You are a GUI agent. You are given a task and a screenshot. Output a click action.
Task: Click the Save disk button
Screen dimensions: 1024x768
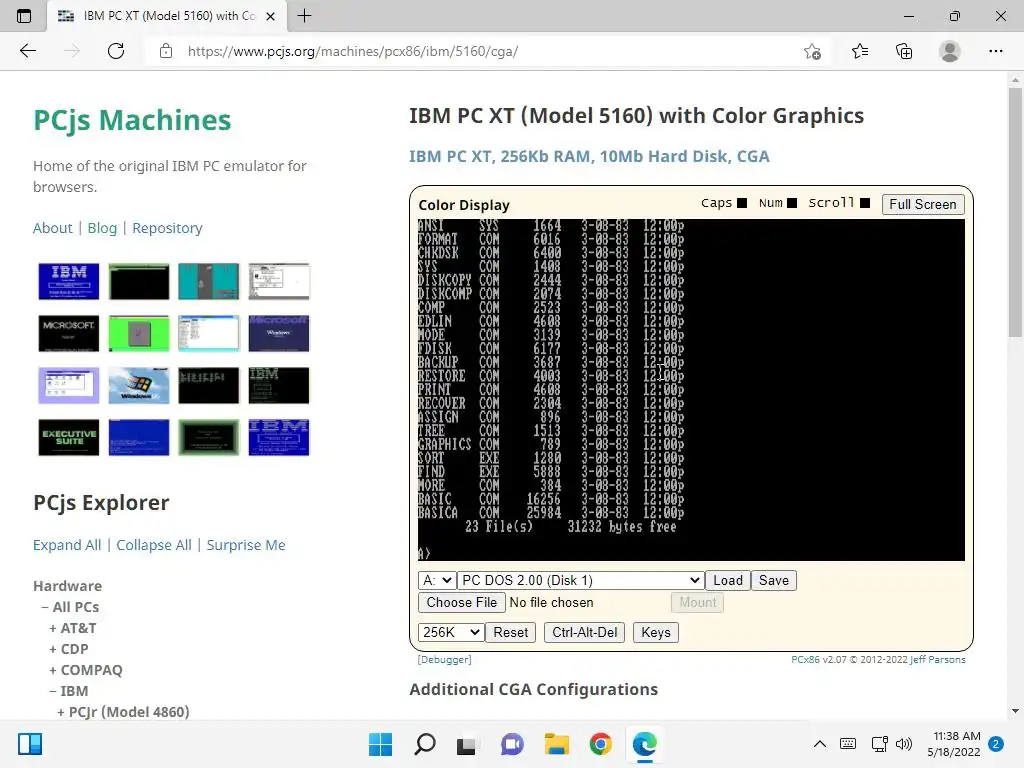[x=773, y=580]
